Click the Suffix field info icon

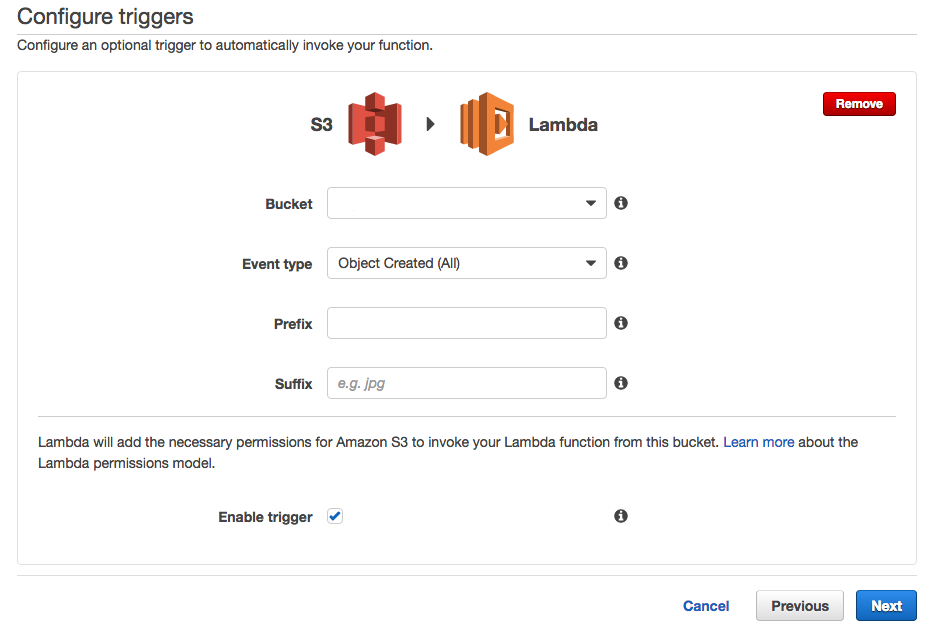[621, 383]
